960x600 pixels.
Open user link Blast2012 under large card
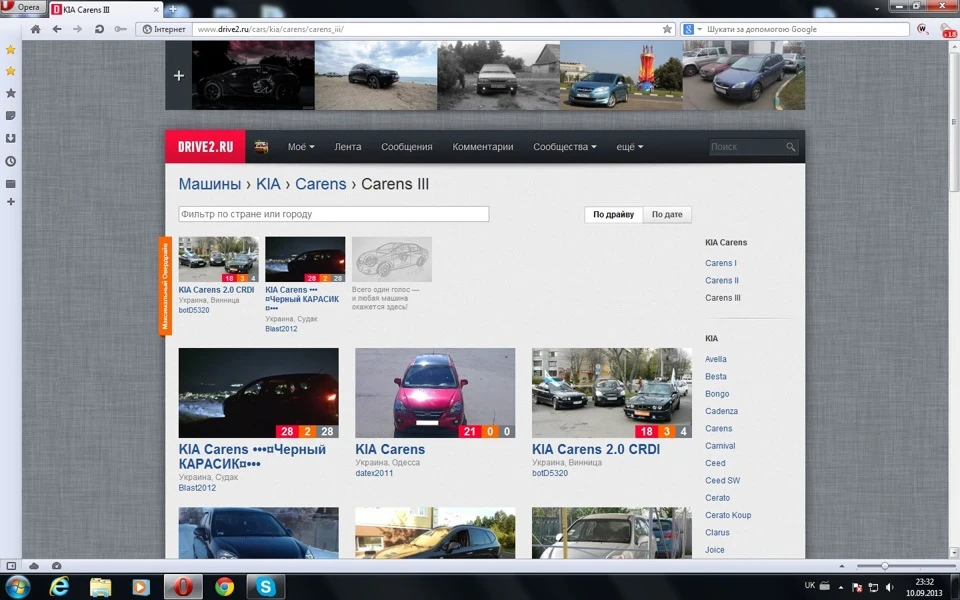[197, 488]
